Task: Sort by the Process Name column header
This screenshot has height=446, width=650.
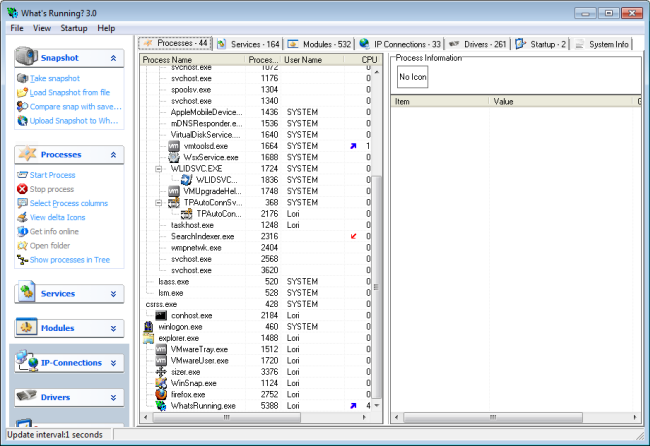Action: (x=193, y=60)
